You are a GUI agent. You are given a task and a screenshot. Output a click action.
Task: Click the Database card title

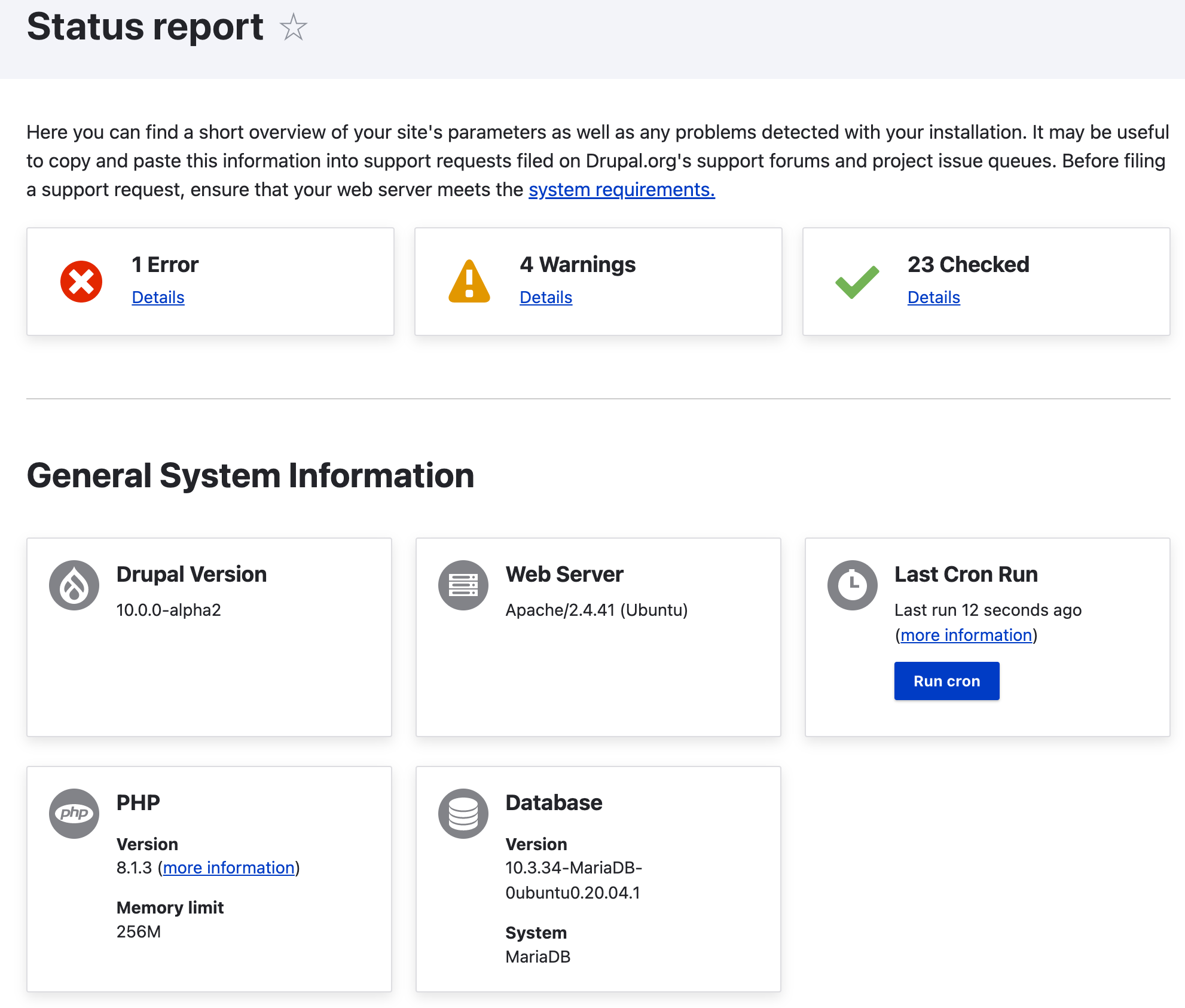554,802
